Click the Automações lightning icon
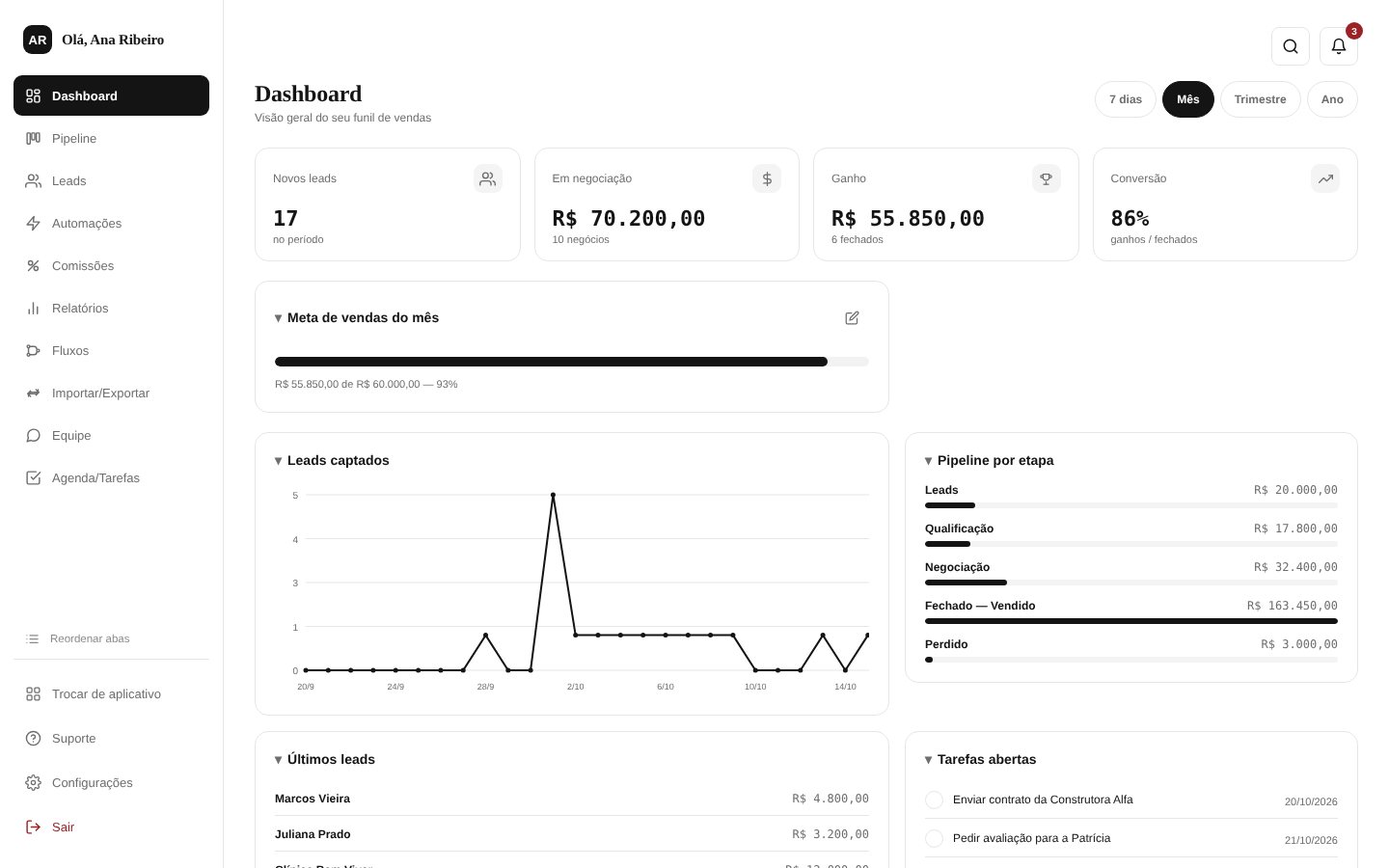This screenshot has width=1389, height=868. [33, 223]
